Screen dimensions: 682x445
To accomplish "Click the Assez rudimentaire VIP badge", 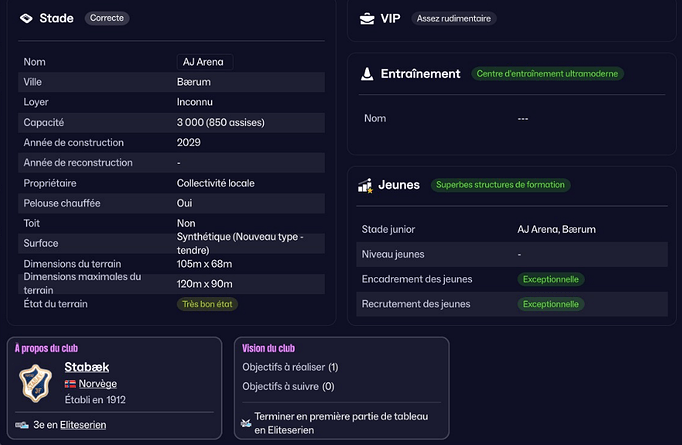I will click(453, 18).
